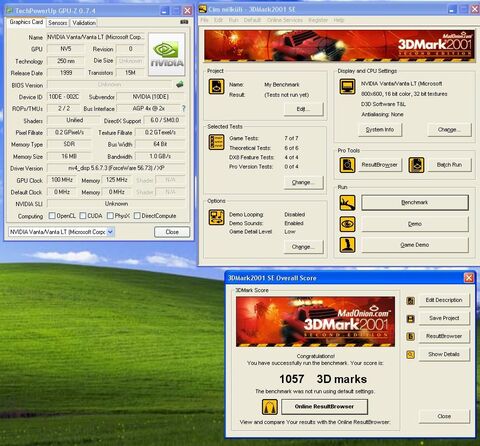The height and width of the screenshot is (446, 480).
Task: Toggle the CUDA checkbox
Action: 83,216
